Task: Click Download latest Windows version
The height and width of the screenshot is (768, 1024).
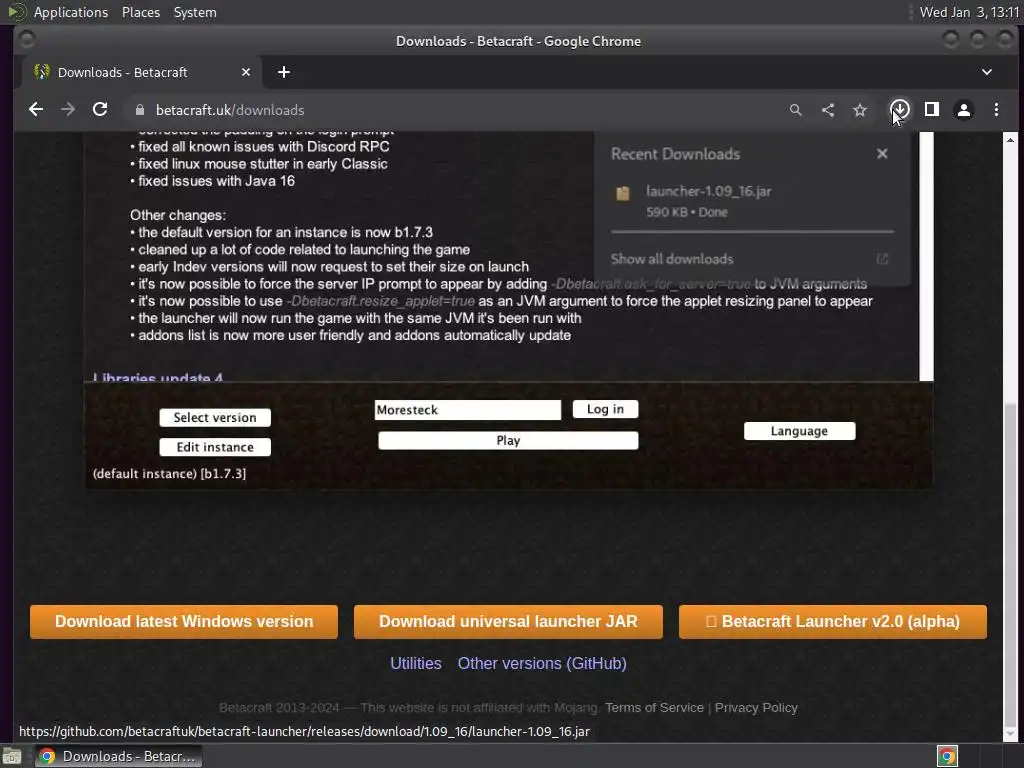Action: pyautogui.click(x=184, y=622)
